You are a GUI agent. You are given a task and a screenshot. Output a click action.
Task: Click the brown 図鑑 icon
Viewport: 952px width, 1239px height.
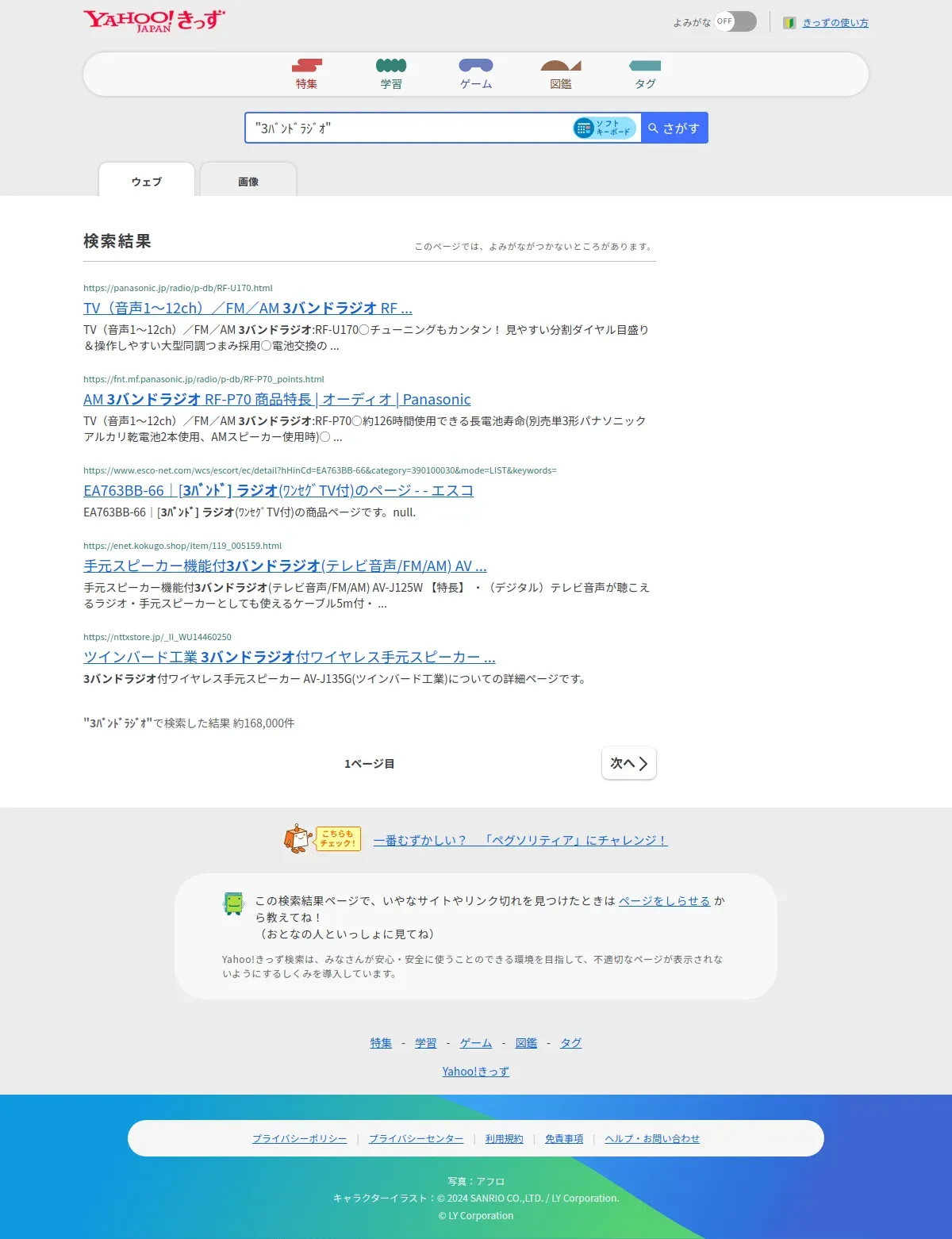coord(561,65)
